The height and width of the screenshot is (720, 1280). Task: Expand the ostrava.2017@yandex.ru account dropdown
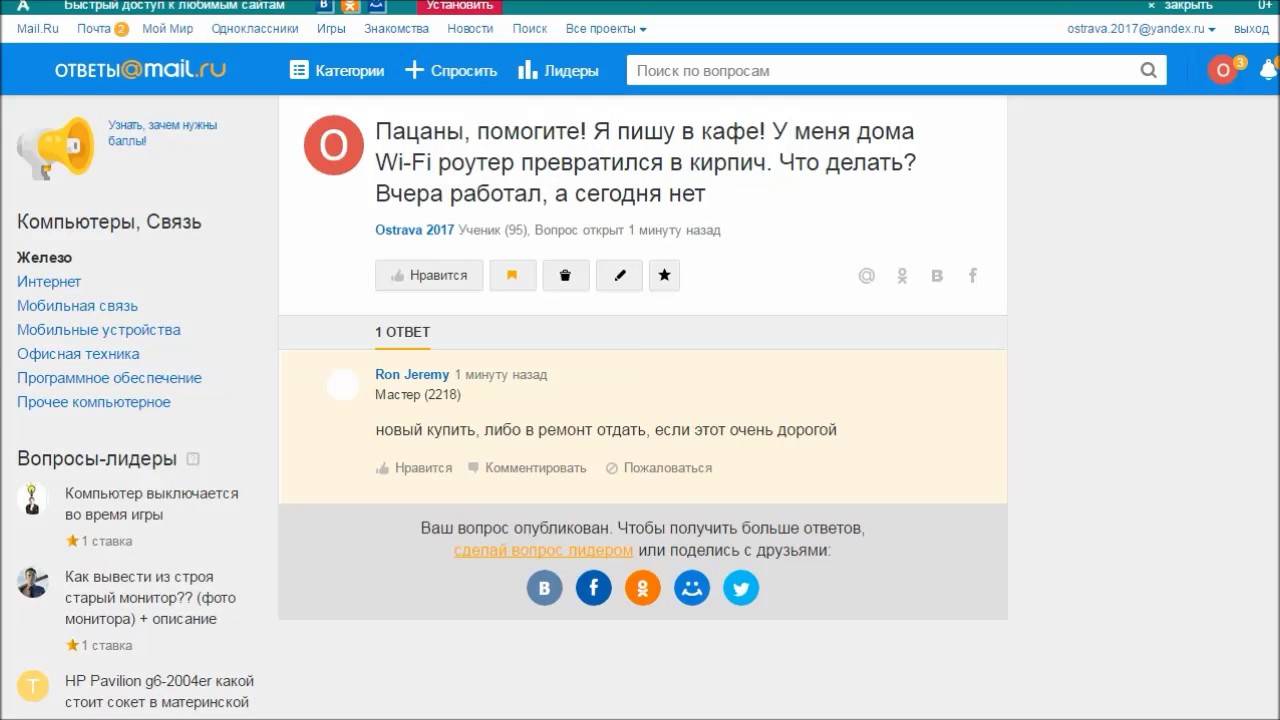pyautogui.click(x=1142, y=29)
